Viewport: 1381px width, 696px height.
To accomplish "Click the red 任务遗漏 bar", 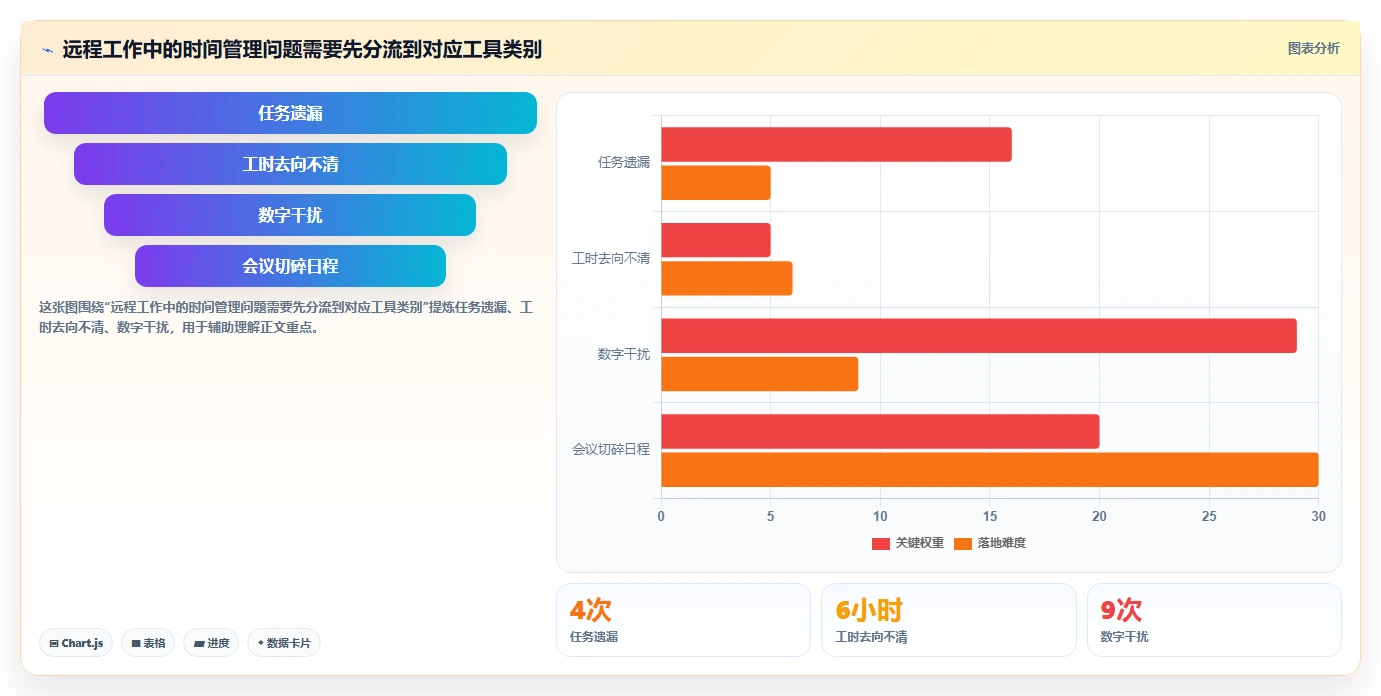I will (x=836, y=145).
